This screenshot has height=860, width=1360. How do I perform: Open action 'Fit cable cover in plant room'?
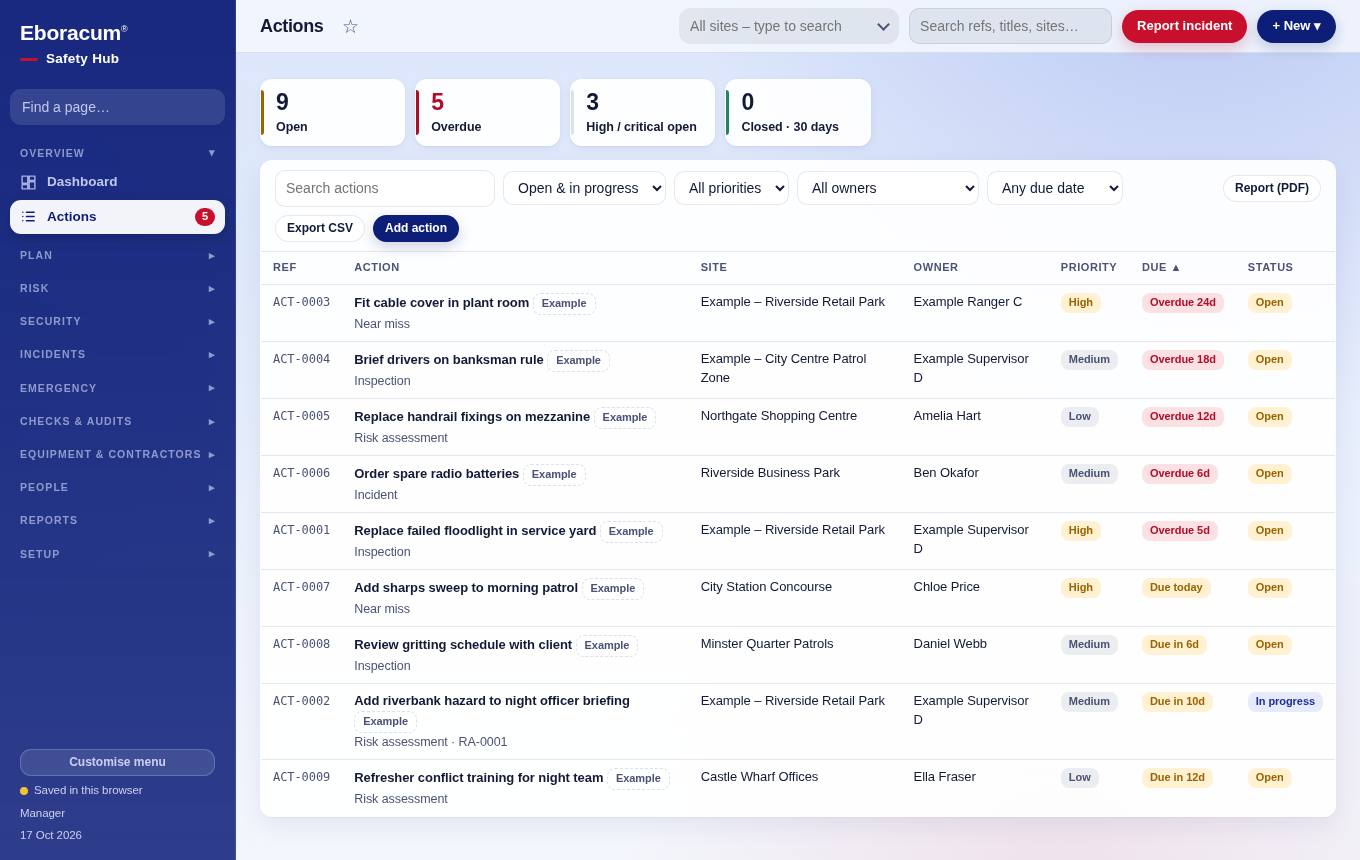tap(441, 303)
